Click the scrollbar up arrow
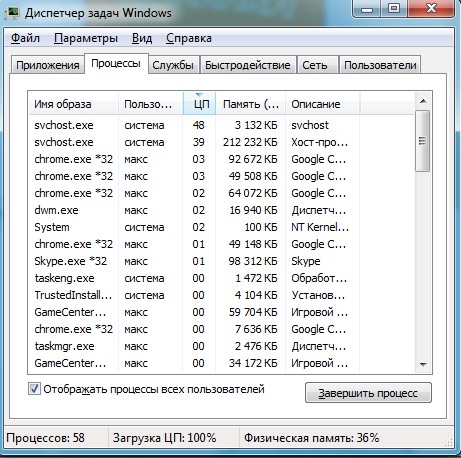This screenshot has width=461, height=458. [423, 101]
